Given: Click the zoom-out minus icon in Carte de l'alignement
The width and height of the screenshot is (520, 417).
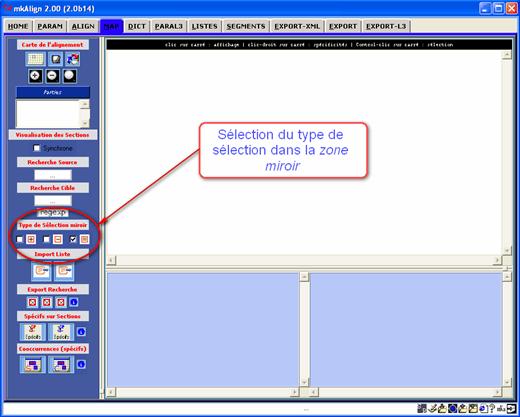Looking at the screenshot, I should click(52, 76).
